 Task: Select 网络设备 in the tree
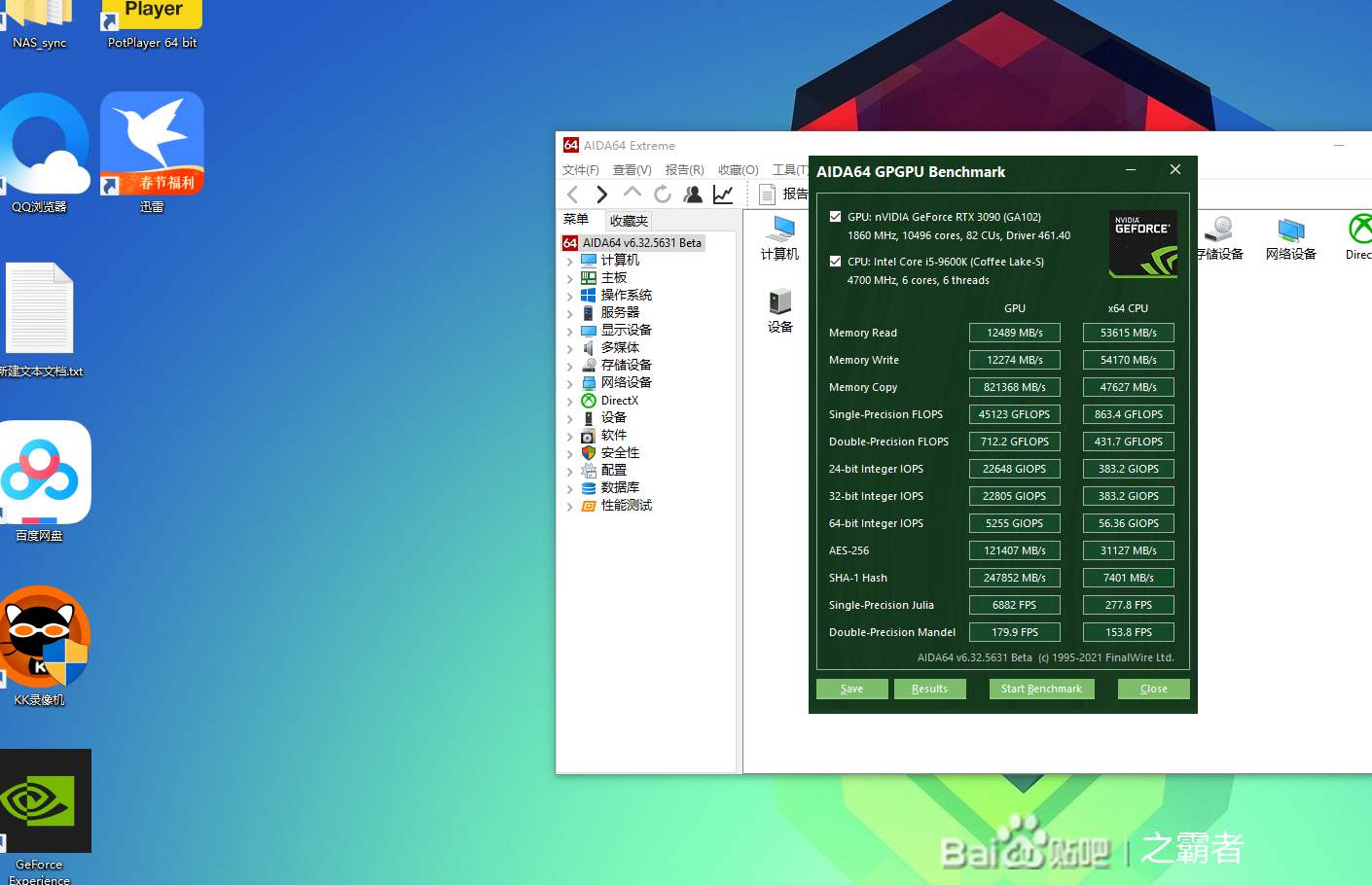(626, 383)
